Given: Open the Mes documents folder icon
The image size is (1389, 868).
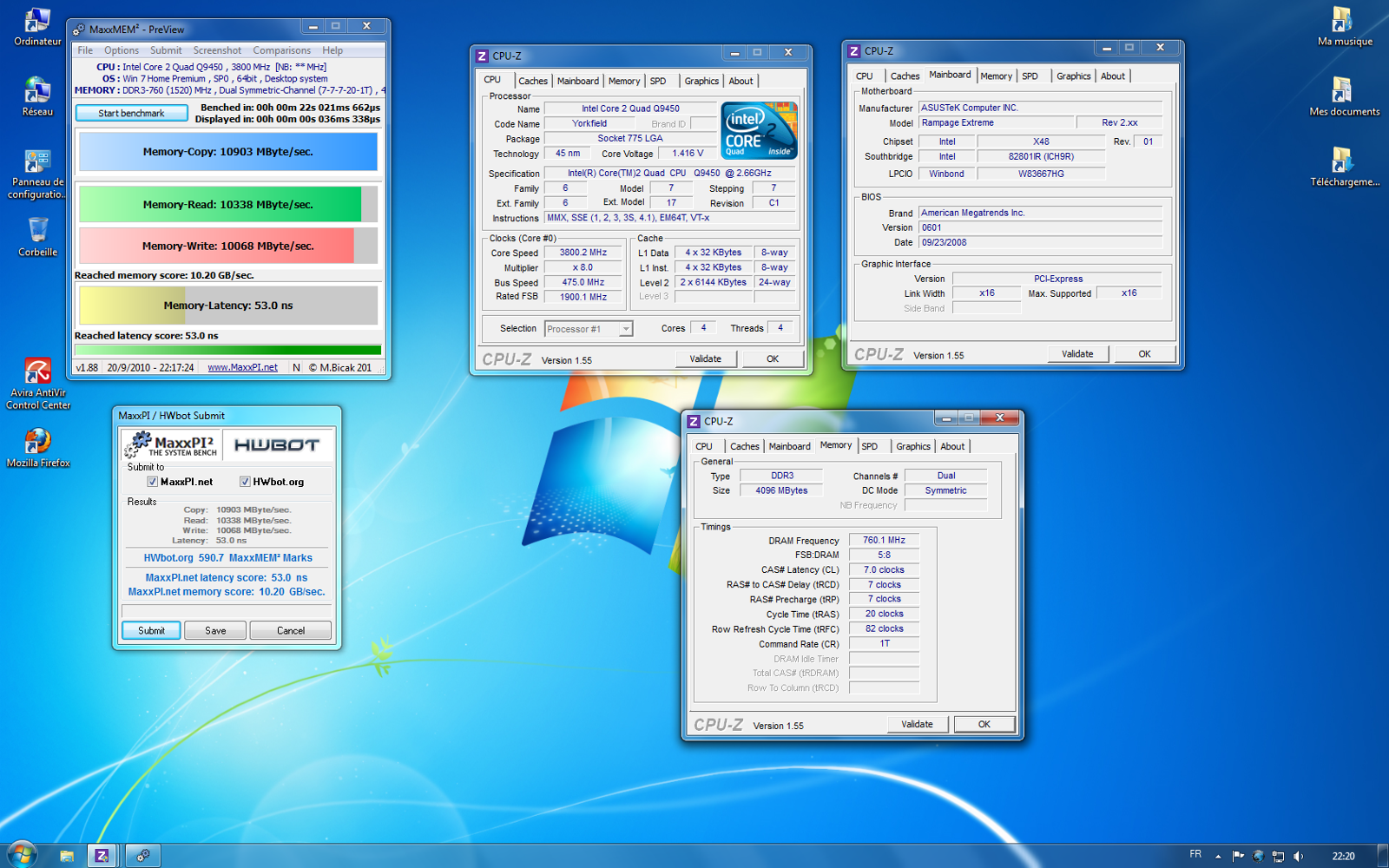Looking at the screenshot, I should pos(1344,96).
